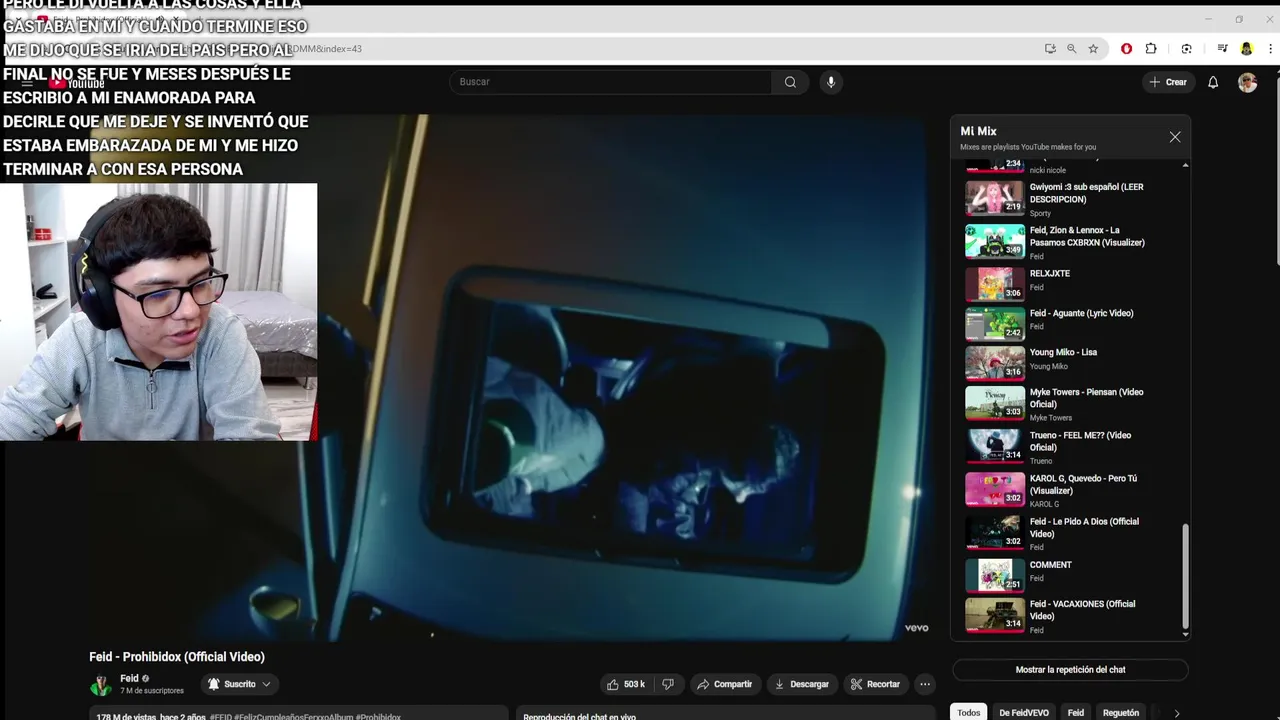Play Feid Aguante Lyric Video thumbnail
This screenshot has width=1280, height=720.
pyautogui.click(x=995, y=323)
